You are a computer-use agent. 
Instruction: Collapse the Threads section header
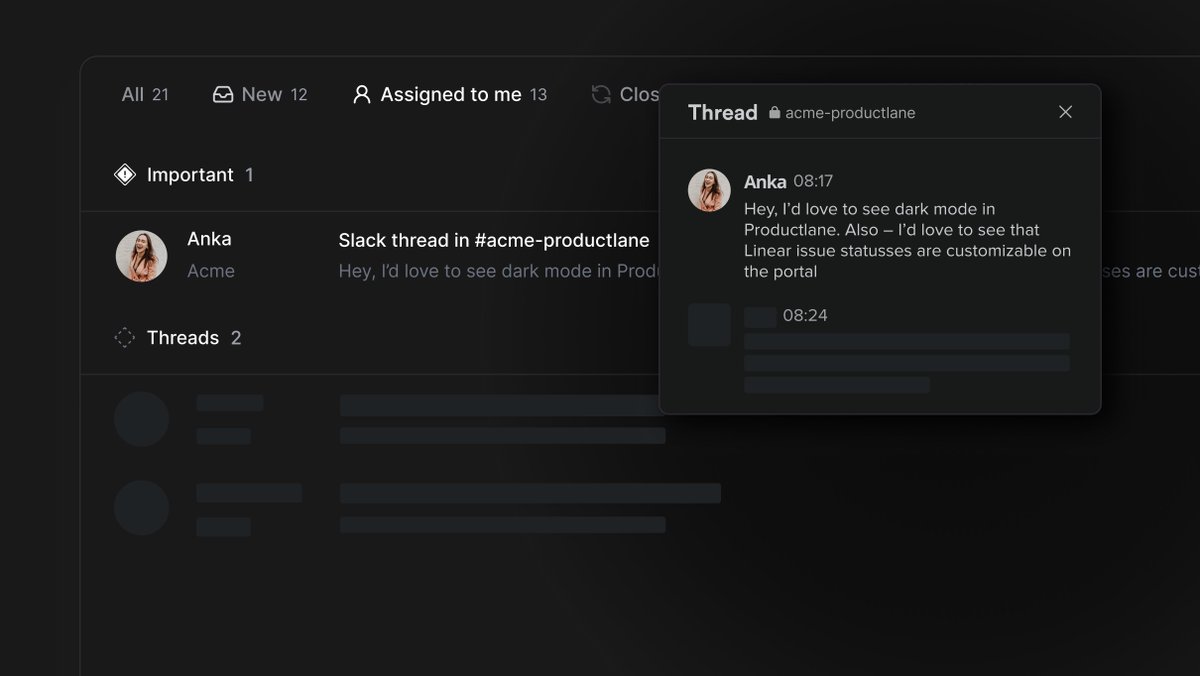point(178,338)
